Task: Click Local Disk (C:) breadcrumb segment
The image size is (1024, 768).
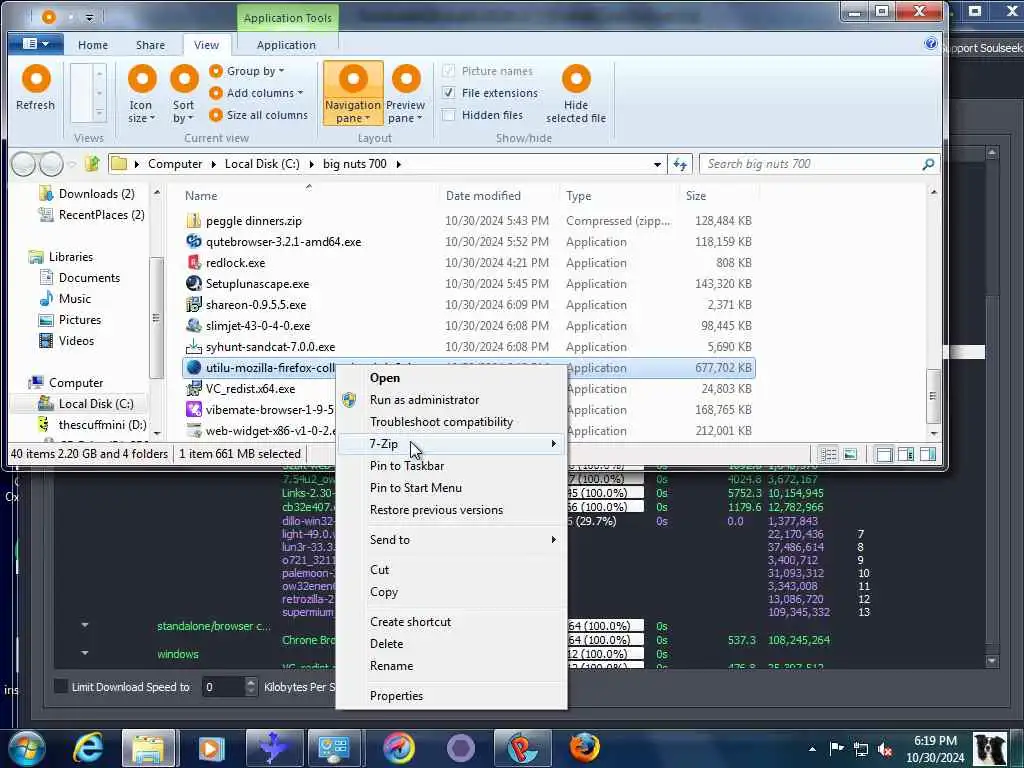Action: [x=262, y=164]
